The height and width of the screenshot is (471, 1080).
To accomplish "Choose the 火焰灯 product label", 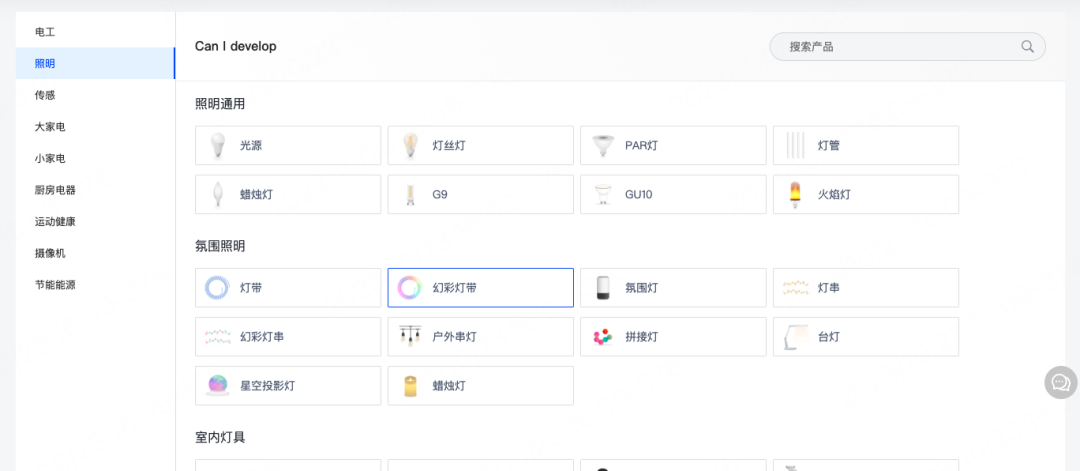I will [x=834, y=195].
